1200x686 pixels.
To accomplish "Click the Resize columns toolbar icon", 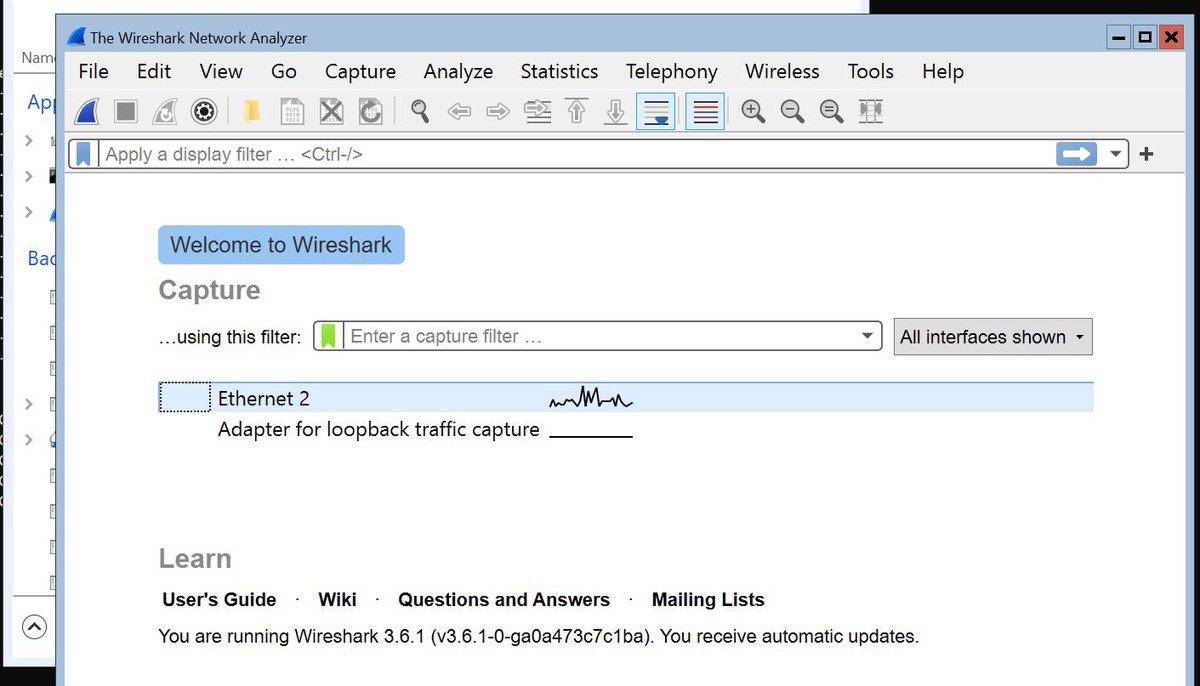I will (871, 111).
